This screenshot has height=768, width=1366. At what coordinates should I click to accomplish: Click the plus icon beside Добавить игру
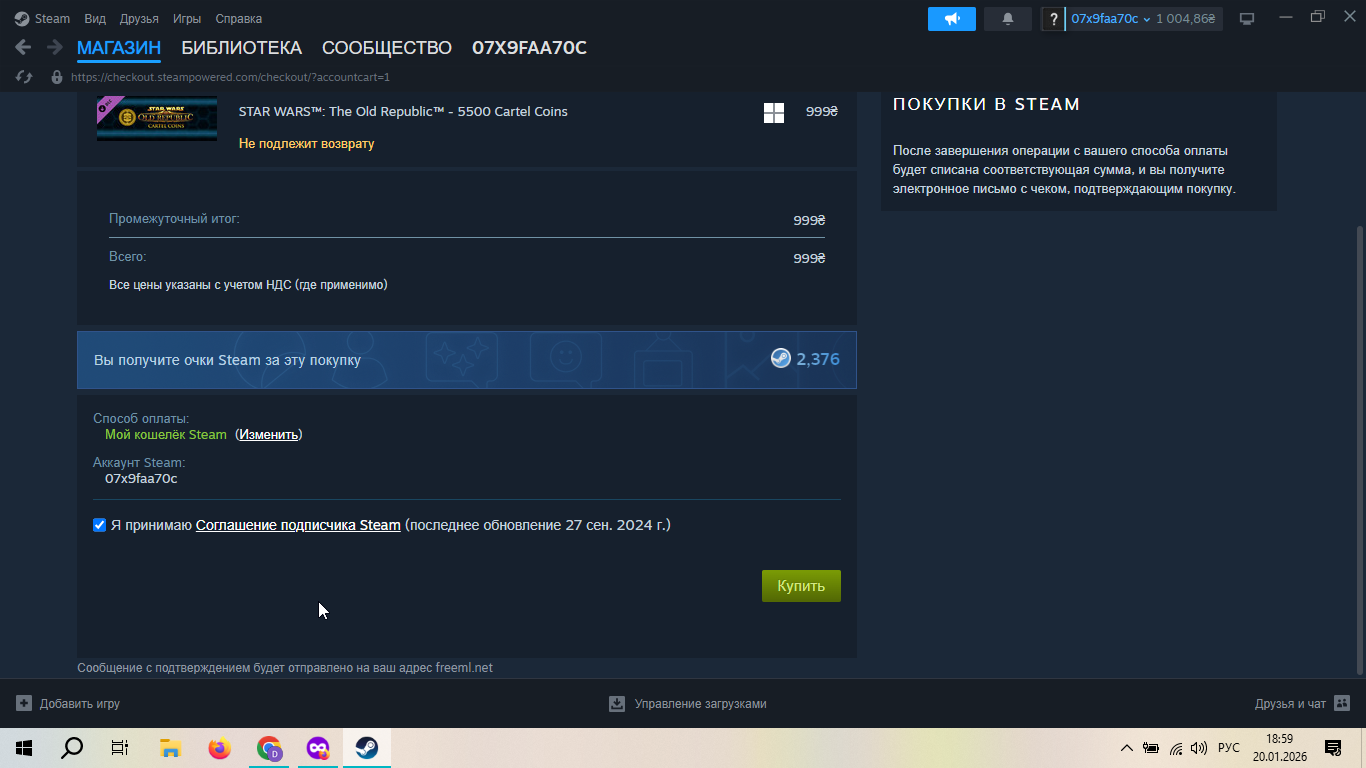pyautogui.click(x=24, y=703)
